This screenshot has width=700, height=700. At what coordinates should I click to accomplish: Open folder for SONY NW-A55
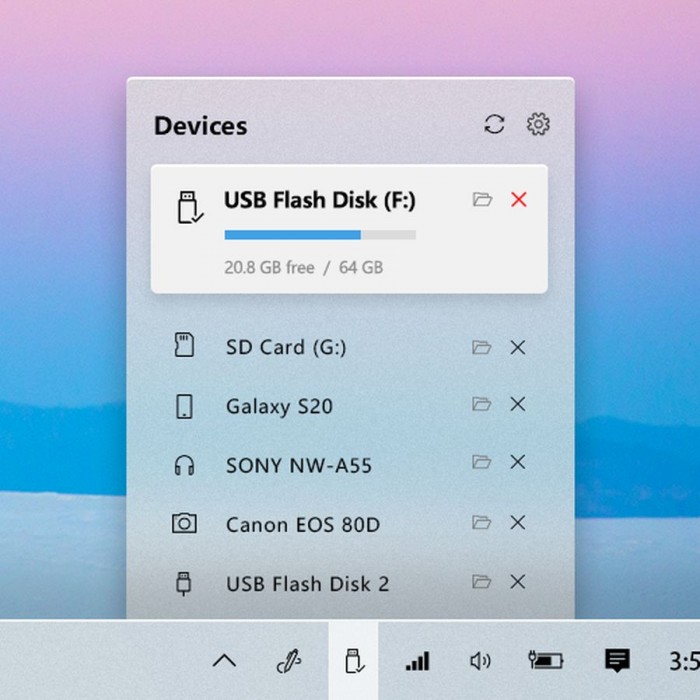pyautogui.click(x=482, y=462)
